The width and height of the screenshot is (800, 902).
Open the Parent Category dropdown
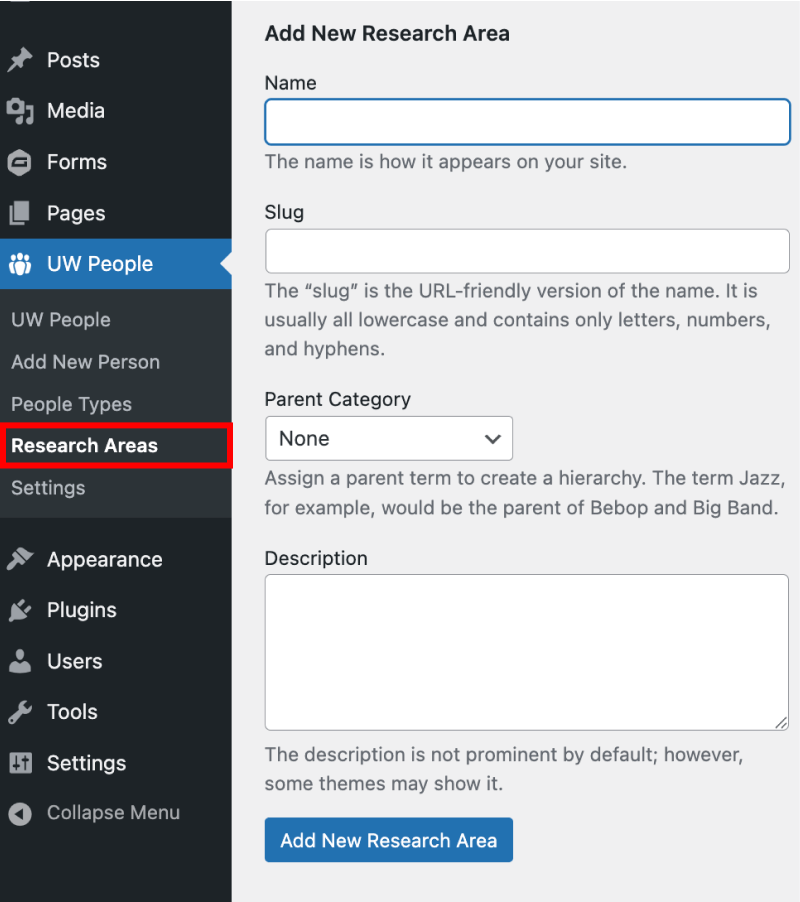(388, 439)
